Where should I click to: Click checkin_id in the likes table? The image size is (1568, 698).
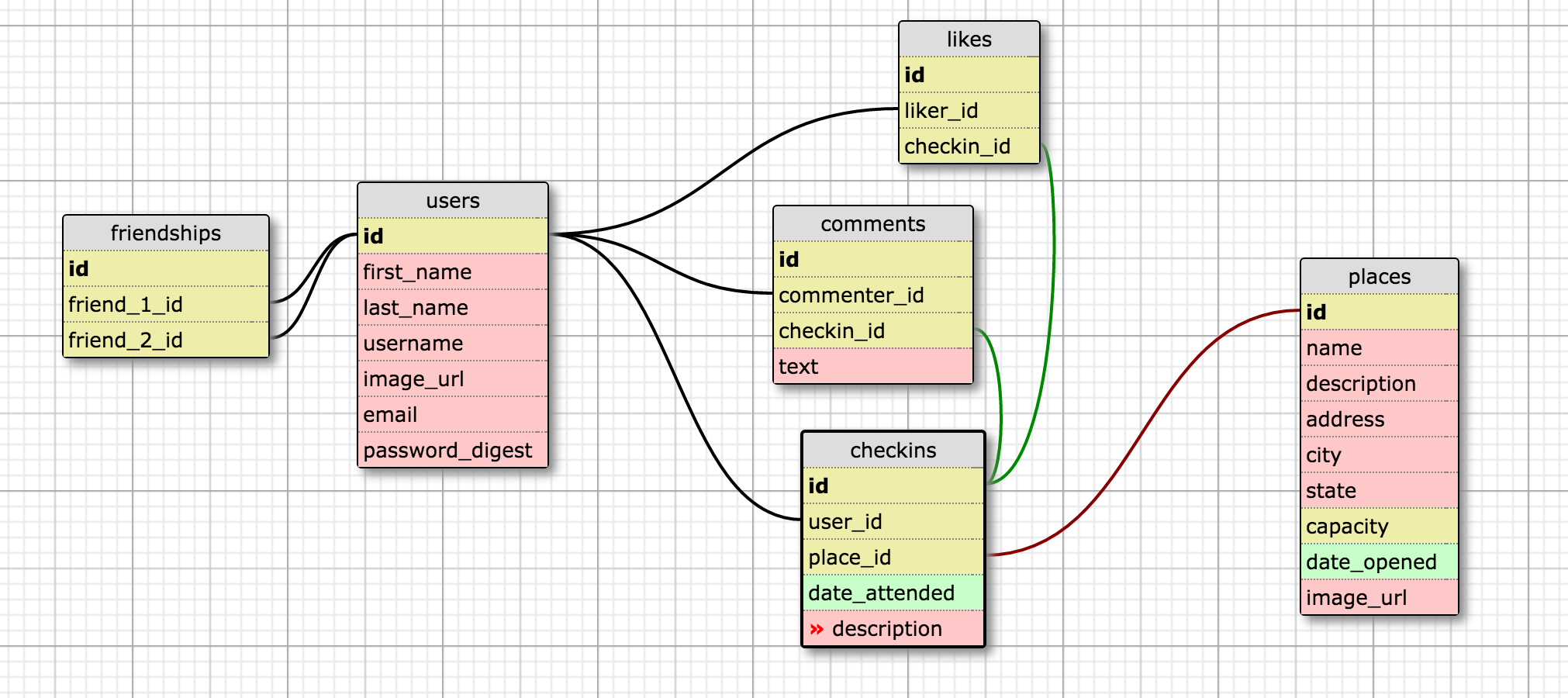[969, 146]
